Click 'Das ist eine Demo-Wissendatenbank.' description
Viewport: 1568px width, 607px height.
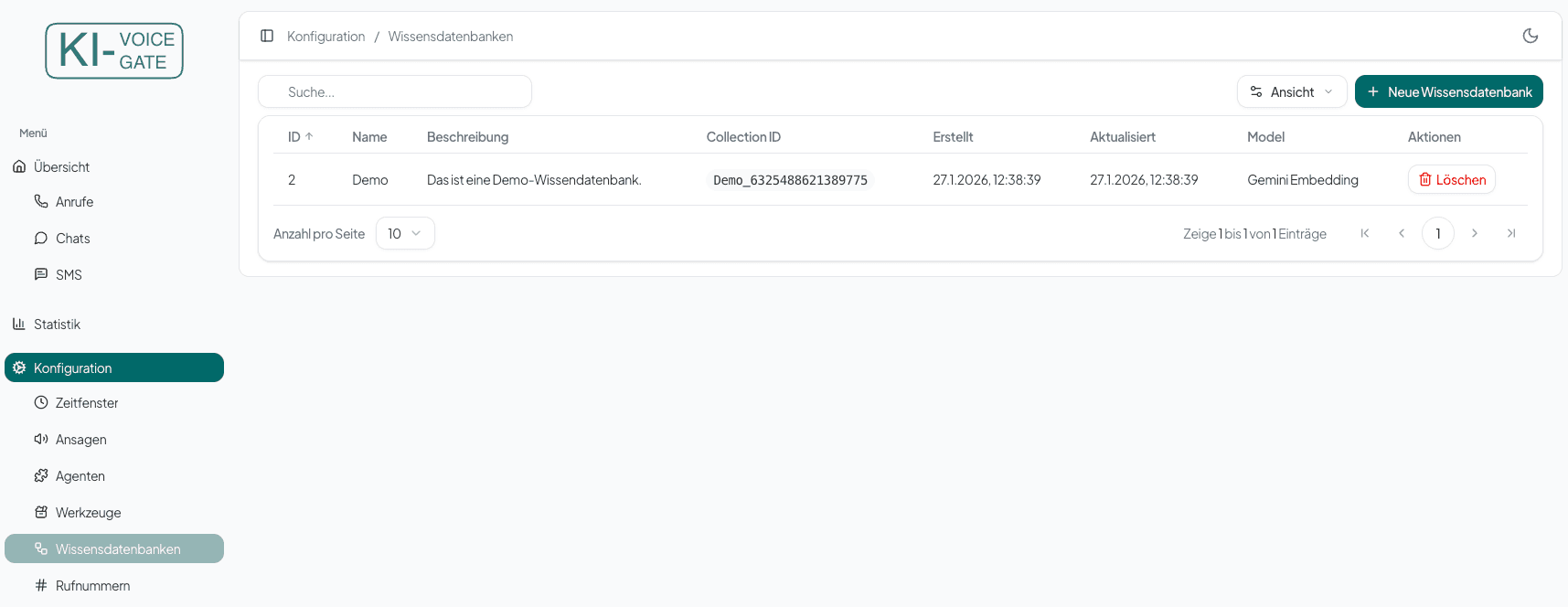click(534, 179)
